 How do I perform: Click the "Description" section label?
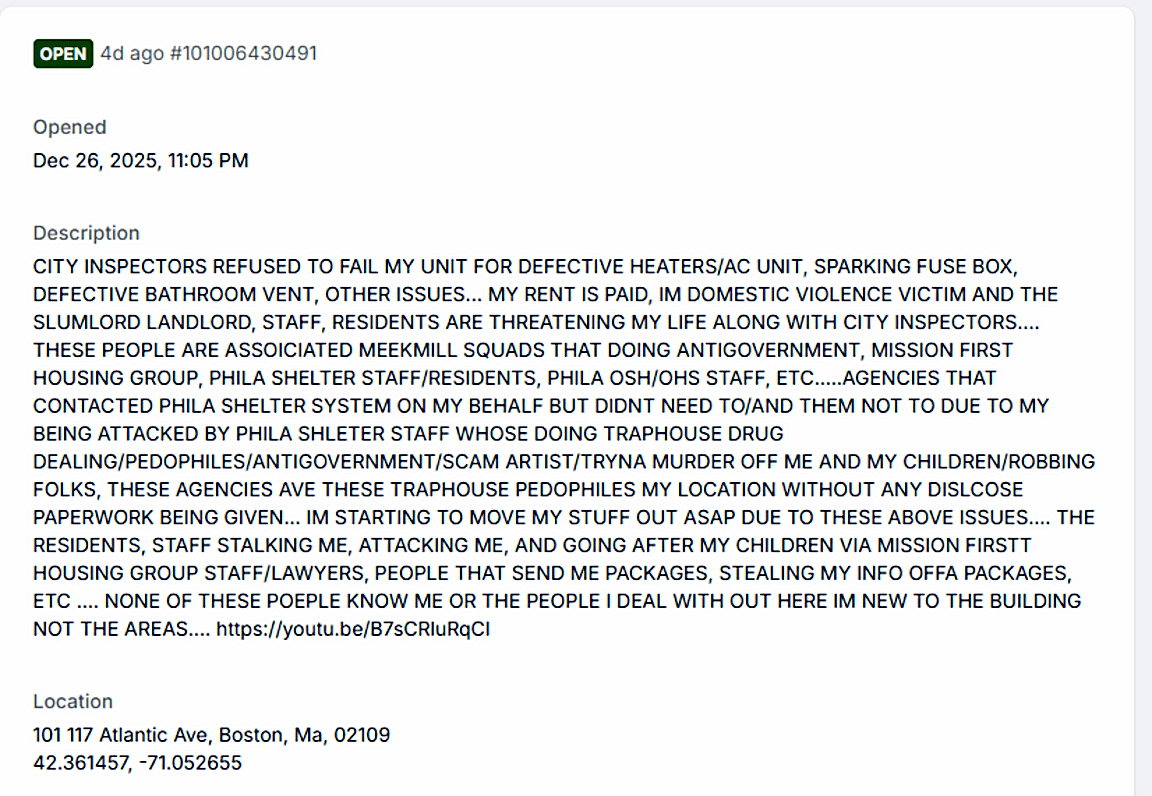86,233
